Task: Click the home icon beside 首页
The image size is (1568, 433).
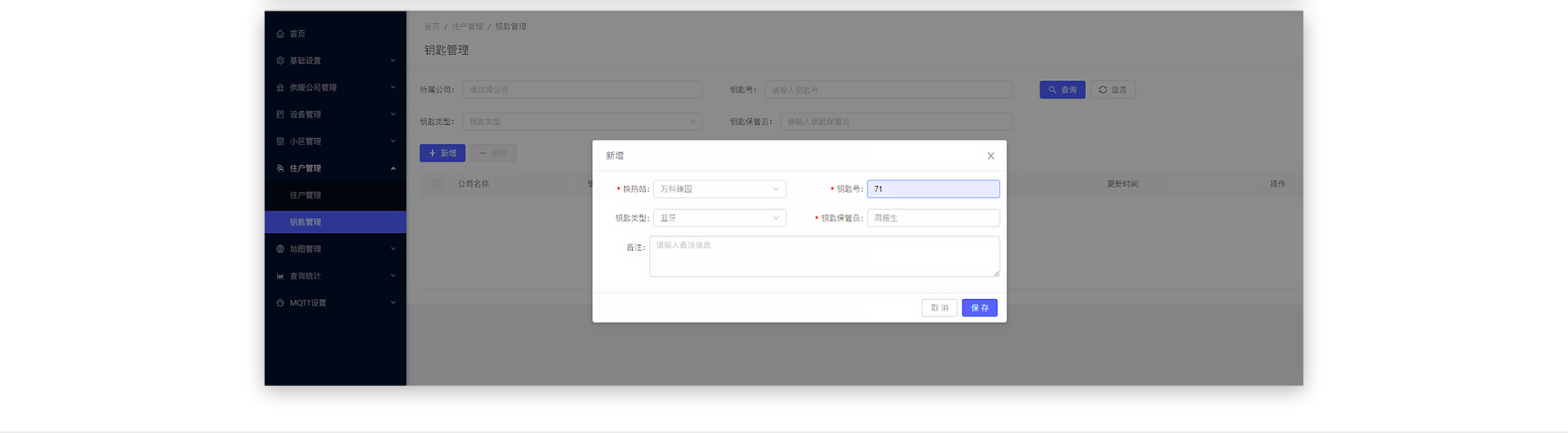Action: pos(280,33)
